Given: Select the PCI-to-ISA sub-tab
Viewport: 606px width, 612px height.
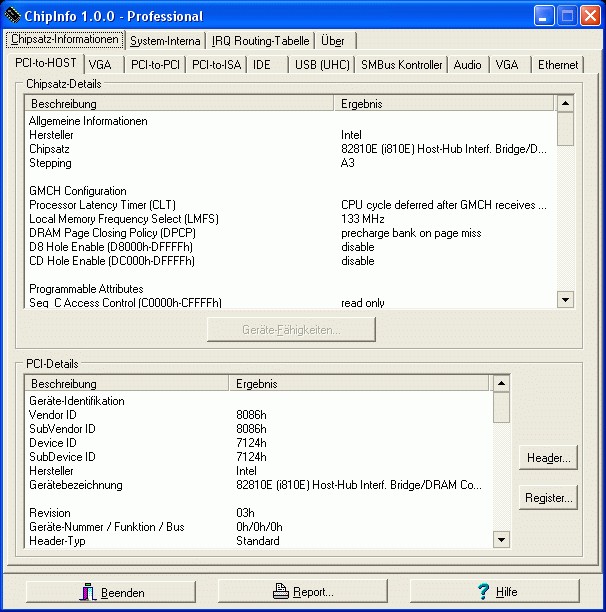Looking at the screenshot, I should tap(217, 65).
